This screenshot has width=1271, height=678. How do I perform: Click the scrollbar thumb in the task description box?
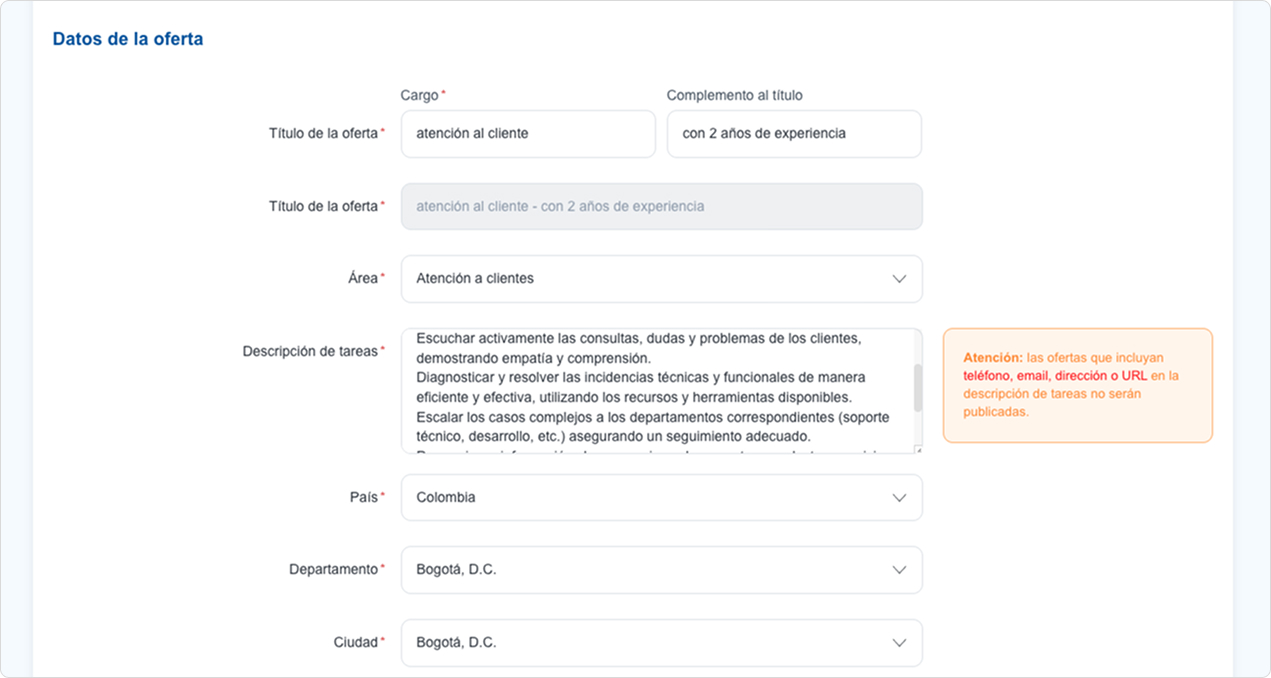pos(917,386)
